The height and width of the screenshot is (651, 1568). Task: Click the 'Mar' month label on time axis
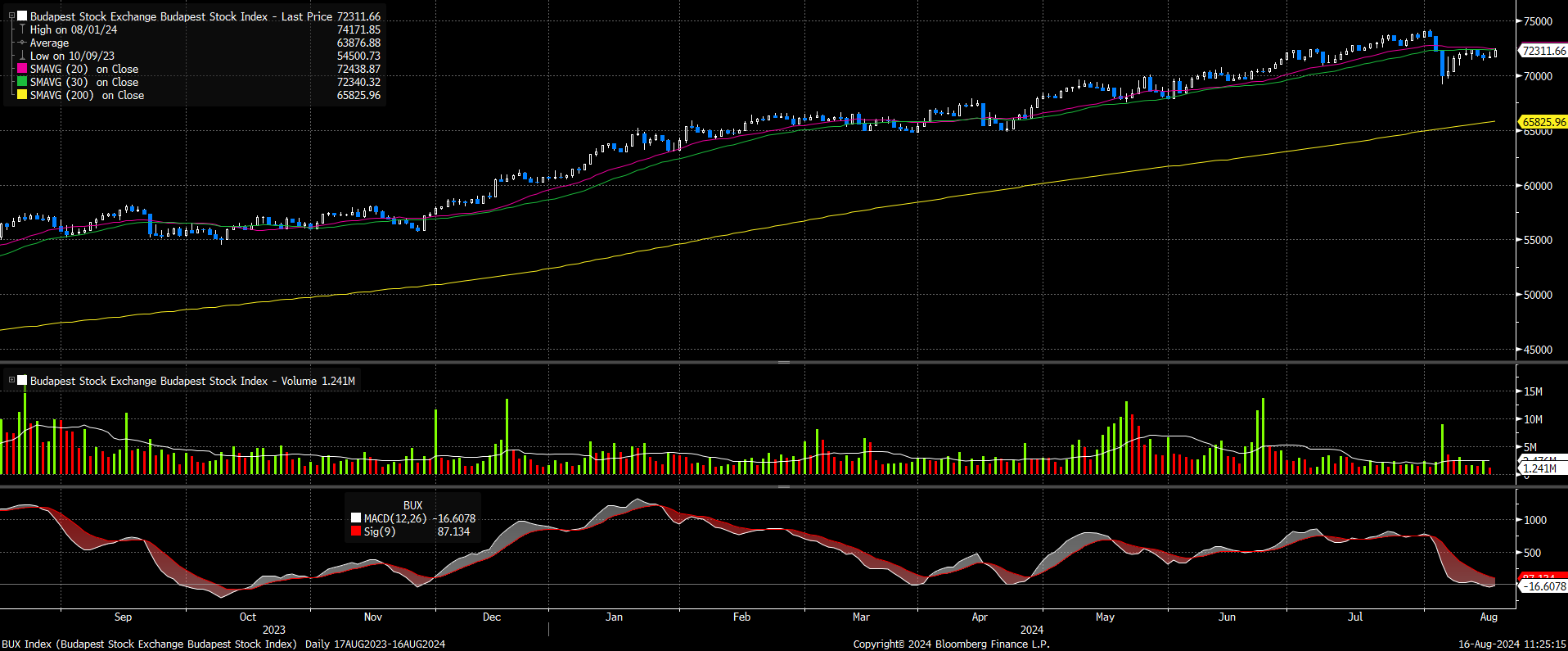click(861, 617)
